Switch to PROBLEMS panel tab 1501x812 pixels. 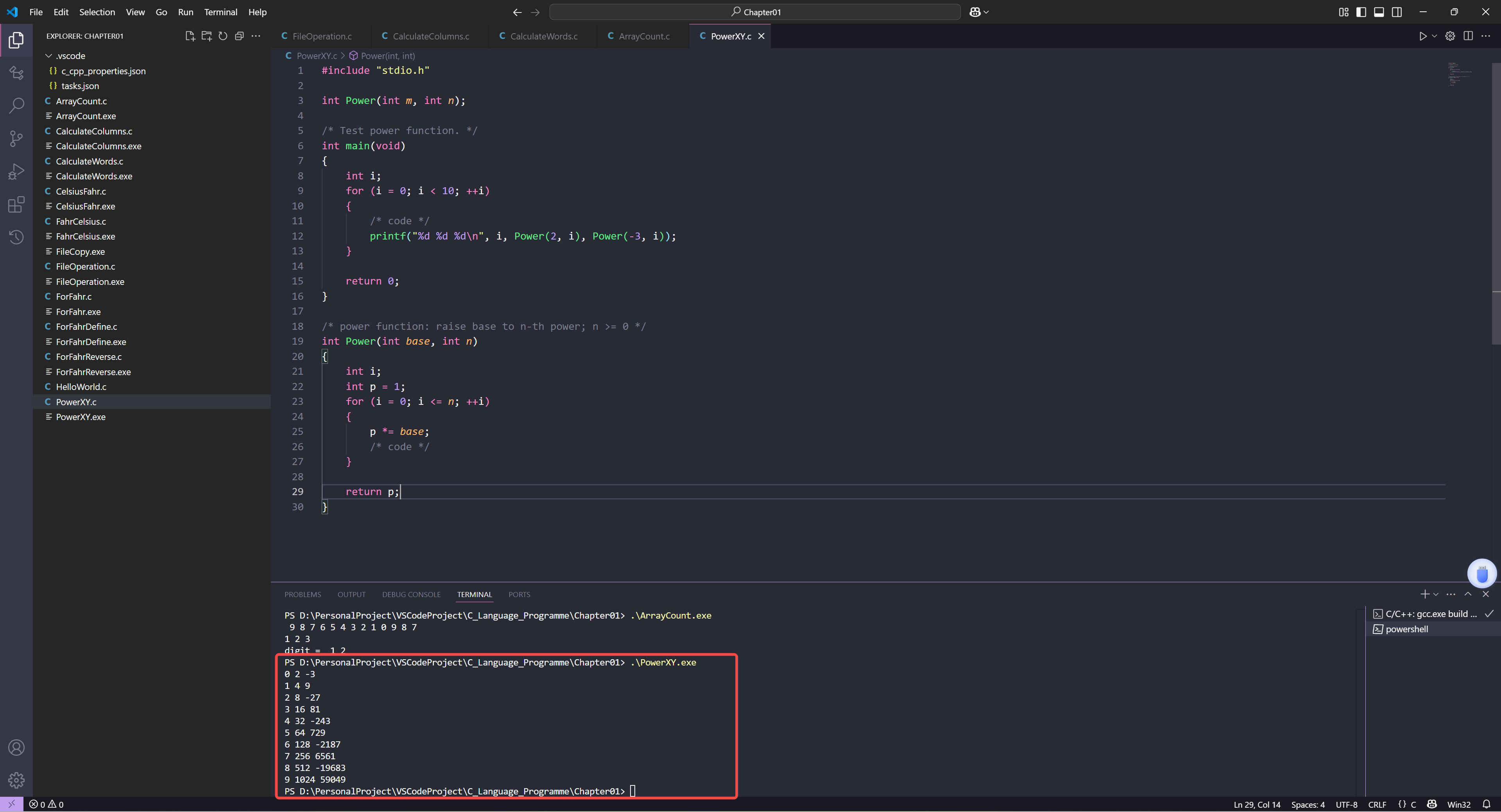point(303,594)
